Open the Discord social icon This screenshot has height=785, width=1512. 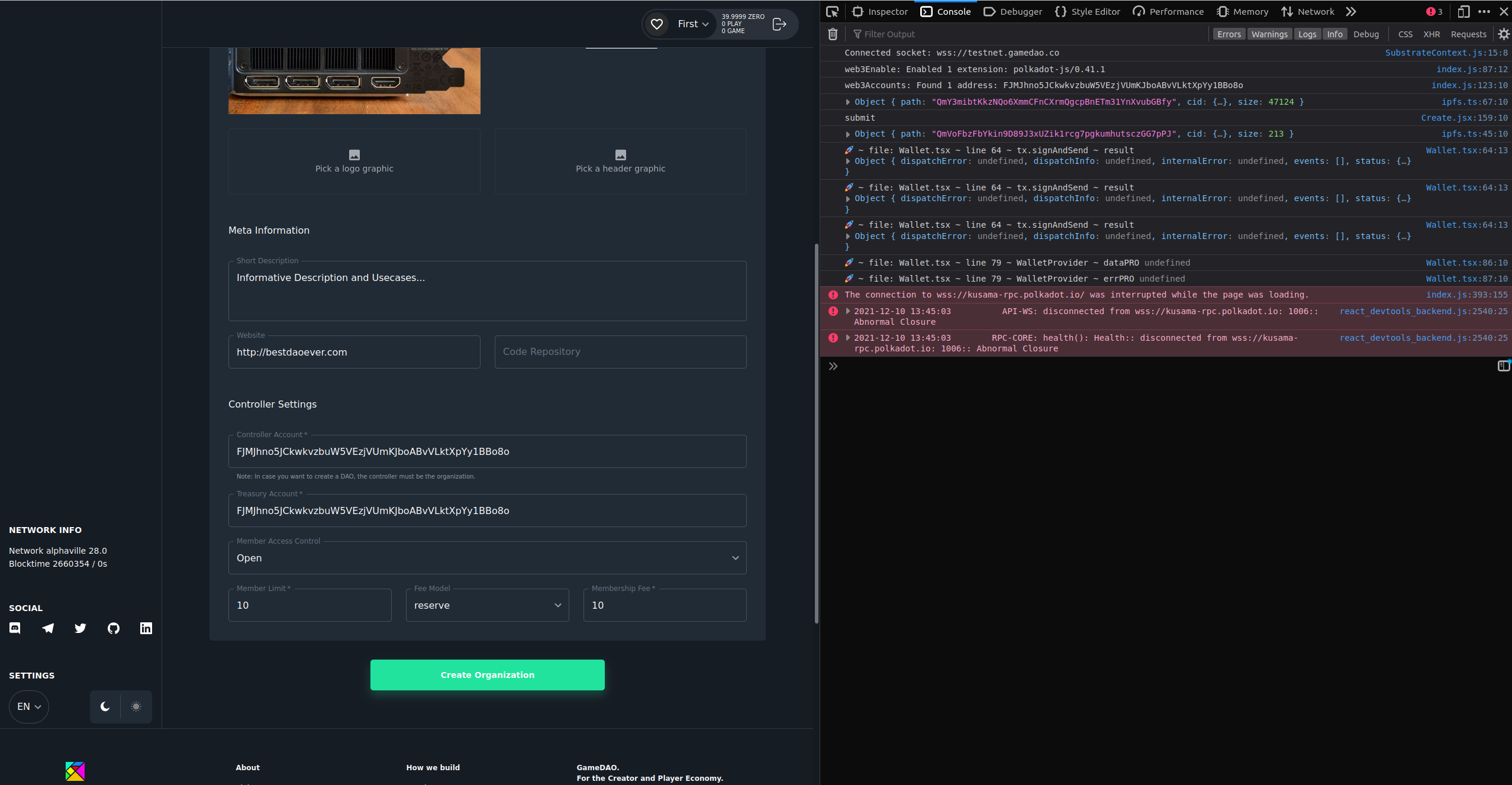[x=14, y=628]
